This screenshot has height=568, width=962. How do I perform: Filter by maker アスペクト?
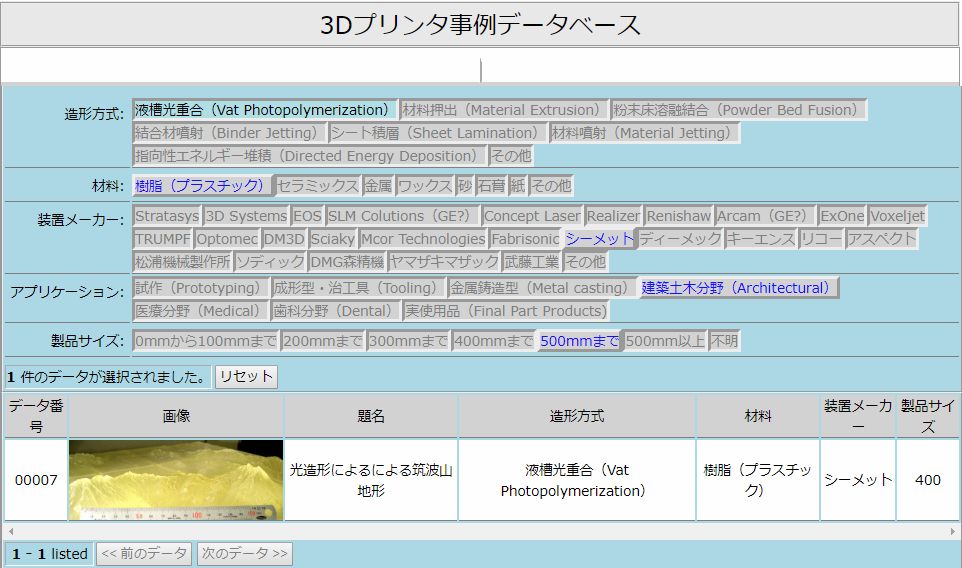882,239
